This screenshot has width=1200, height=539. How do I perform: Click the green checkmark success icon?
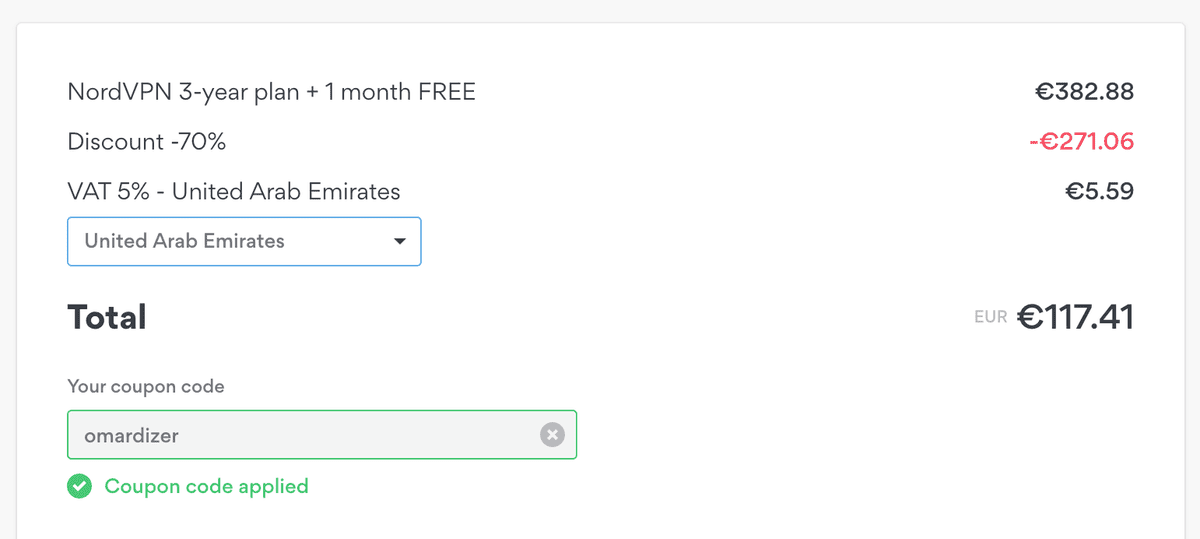pos(79,487)
